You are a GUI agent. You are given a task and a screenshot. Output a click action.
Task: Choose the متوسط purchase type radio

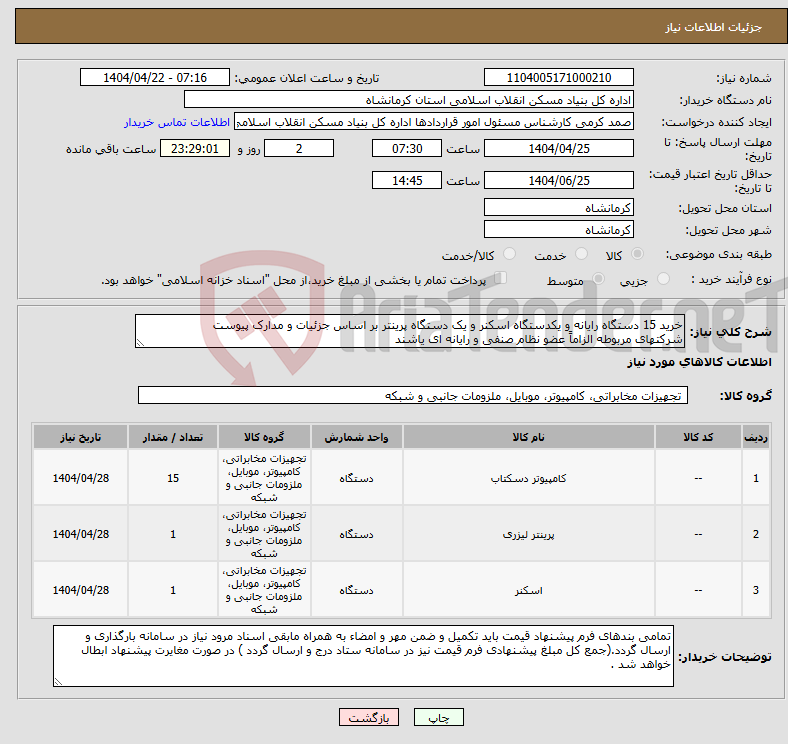tap(598, 279)
